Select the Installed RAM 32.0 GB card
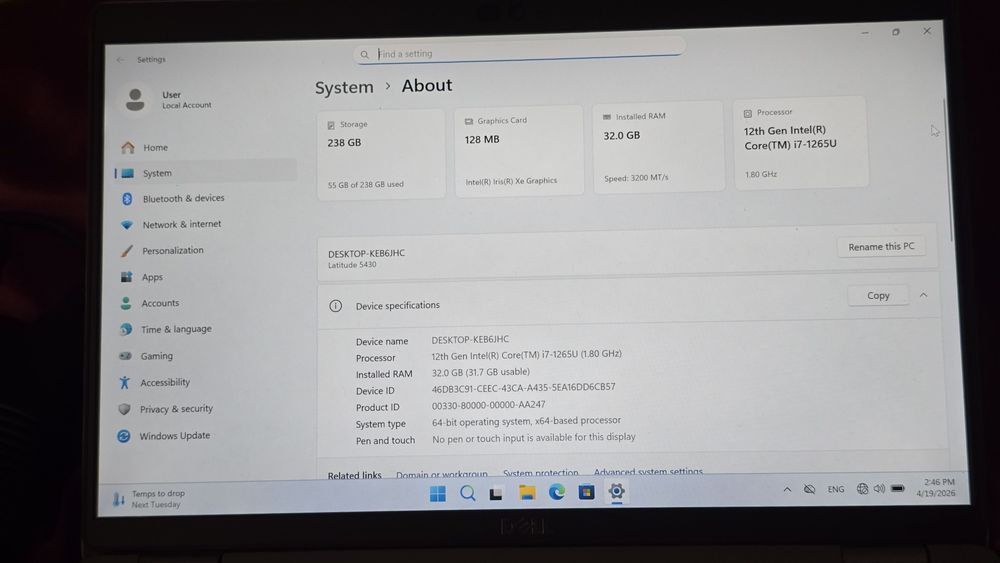 coord(658,146)
